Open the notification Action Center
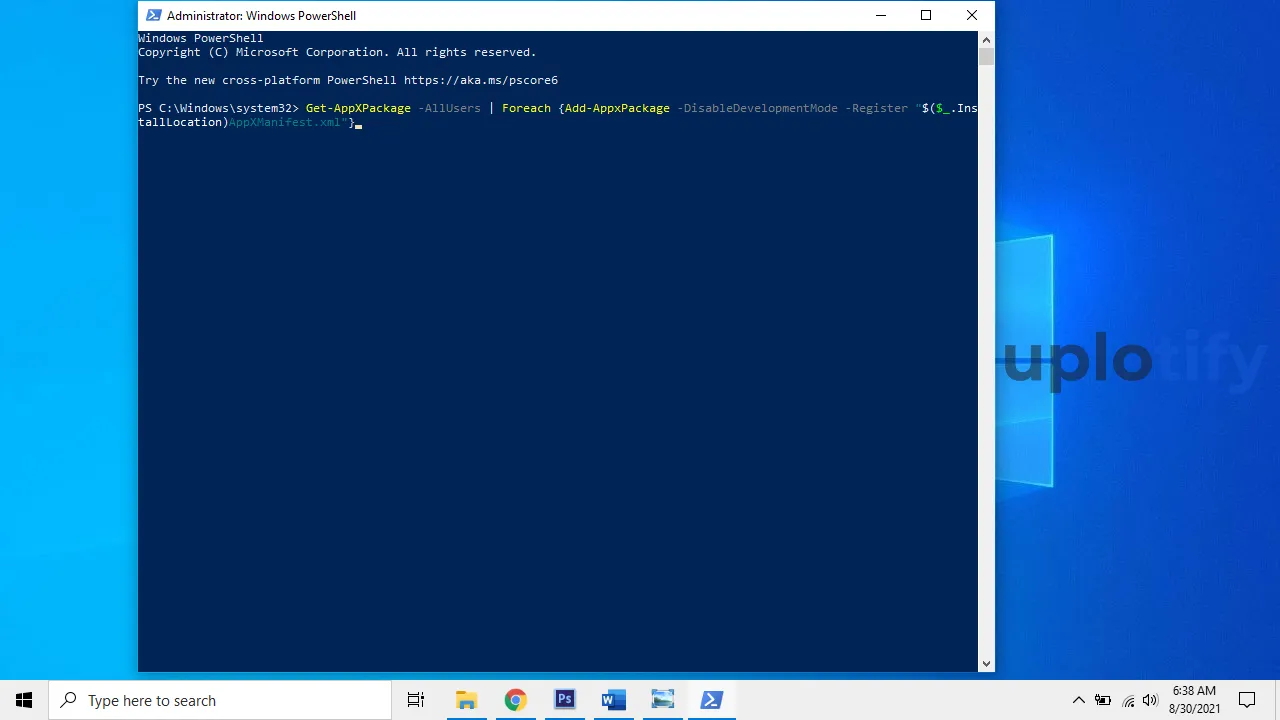Viewport: 1280px width, 720px height. [1247, 700]
